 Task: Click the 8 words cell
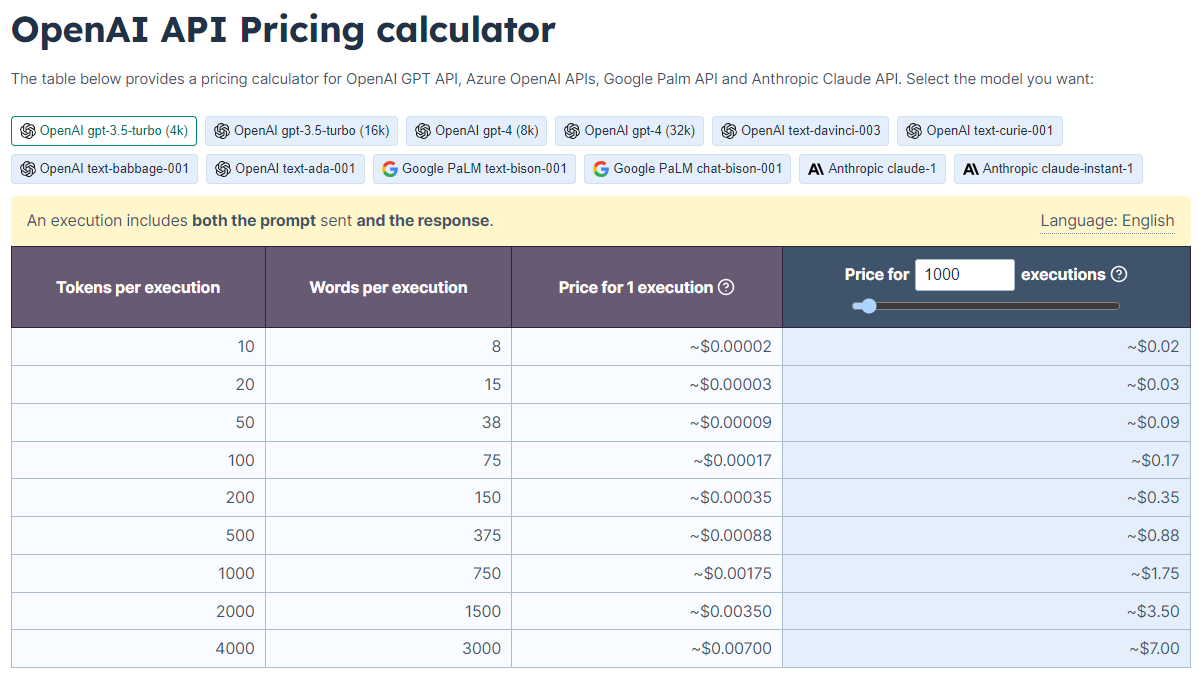[x=388, y=346]
